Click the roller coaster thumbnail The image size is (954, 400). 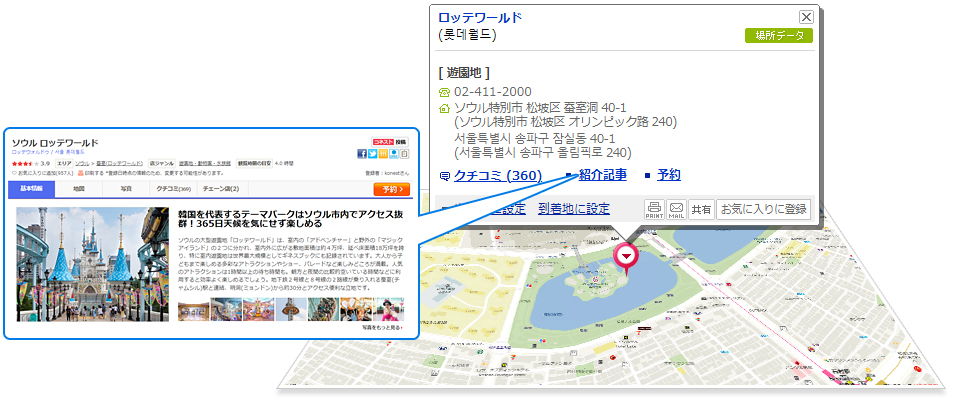pos(324,309)
